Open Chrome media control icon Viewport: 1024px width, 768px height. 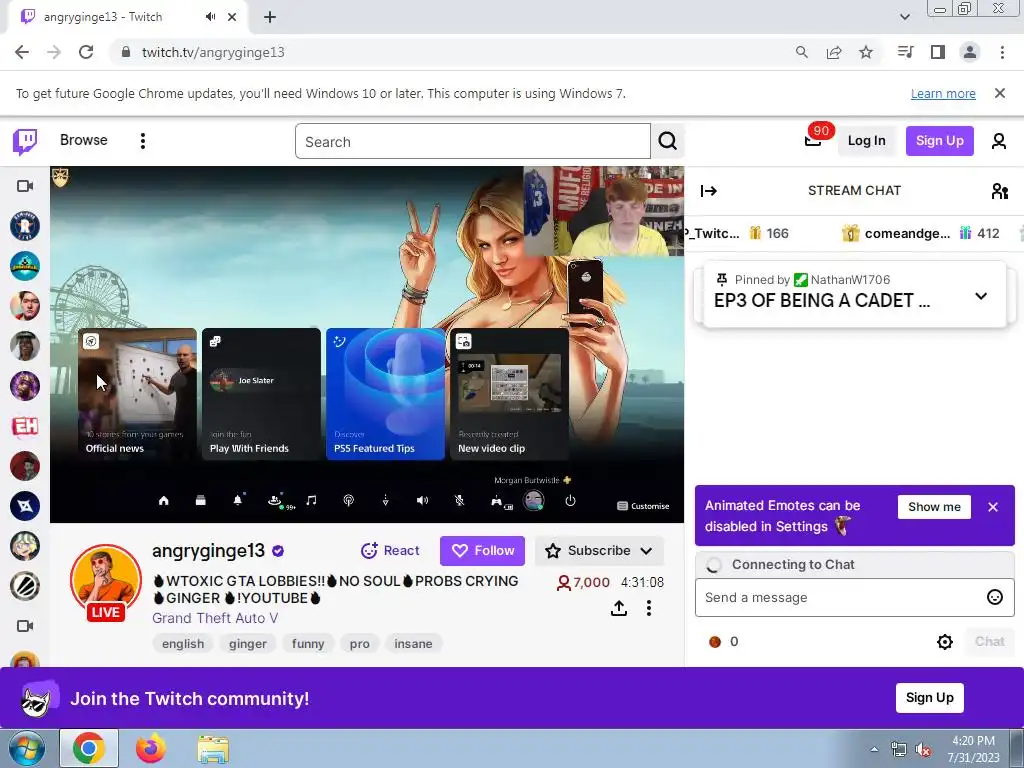(905, 52)
